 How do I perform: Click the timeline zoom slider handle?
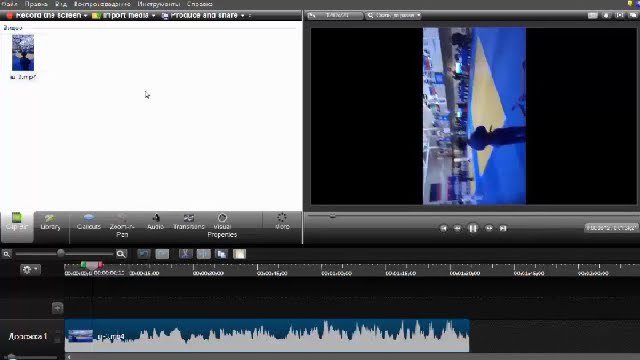click(x=60, y=253)
